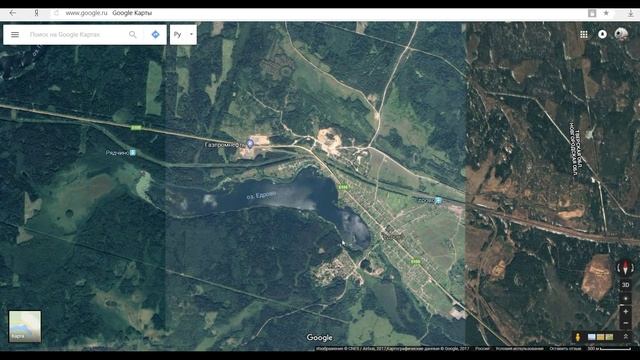Collapse imagery strip with double chevron
640x360 pixels.
pos(625,337)
